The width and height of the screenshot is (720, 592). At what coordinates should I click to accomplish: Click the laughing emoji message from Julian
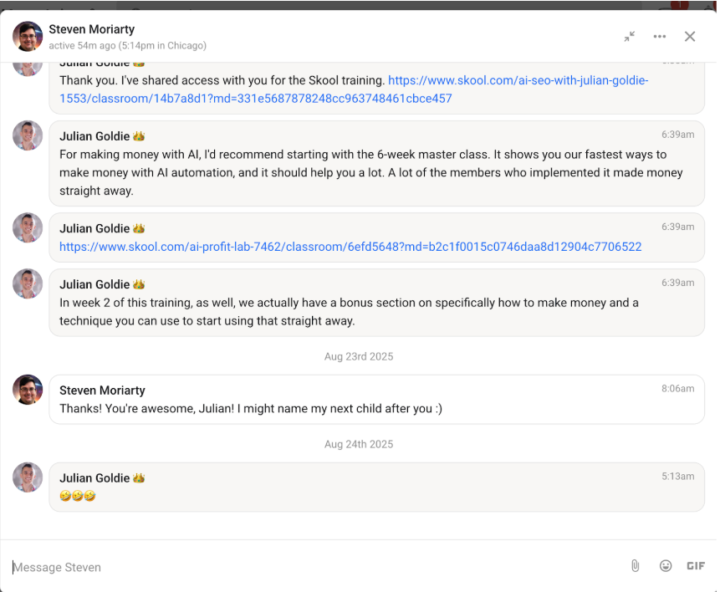pyautogui.click(x=77, y=496)
